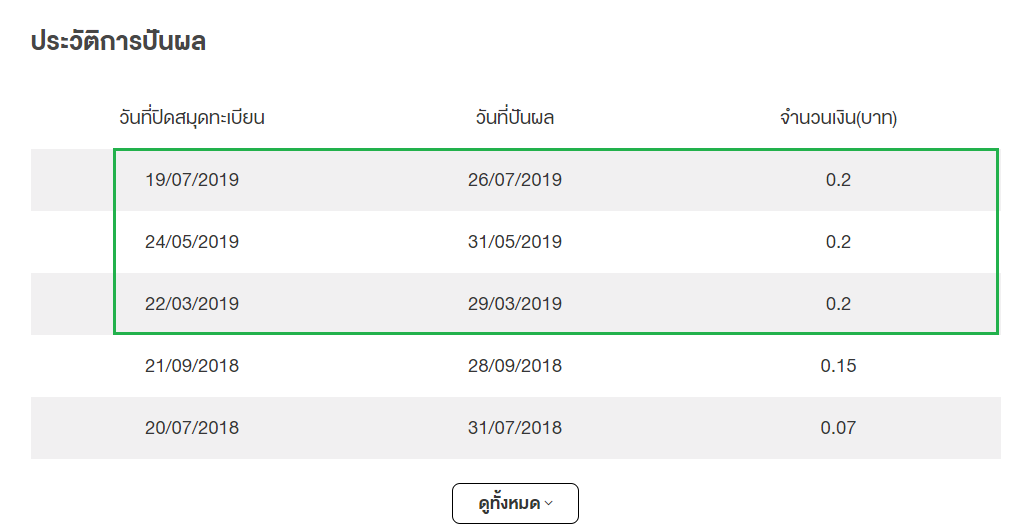1032x531 pixels.
Task: Click dividend date 29/03/2019
Action: click(x=515, y=304)
